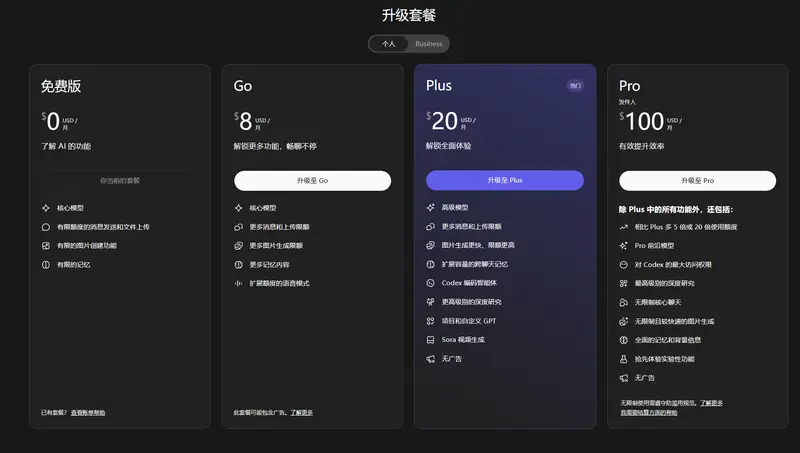
Task: Click the 热门 badge on Plus card
Action: pos(575,86)
